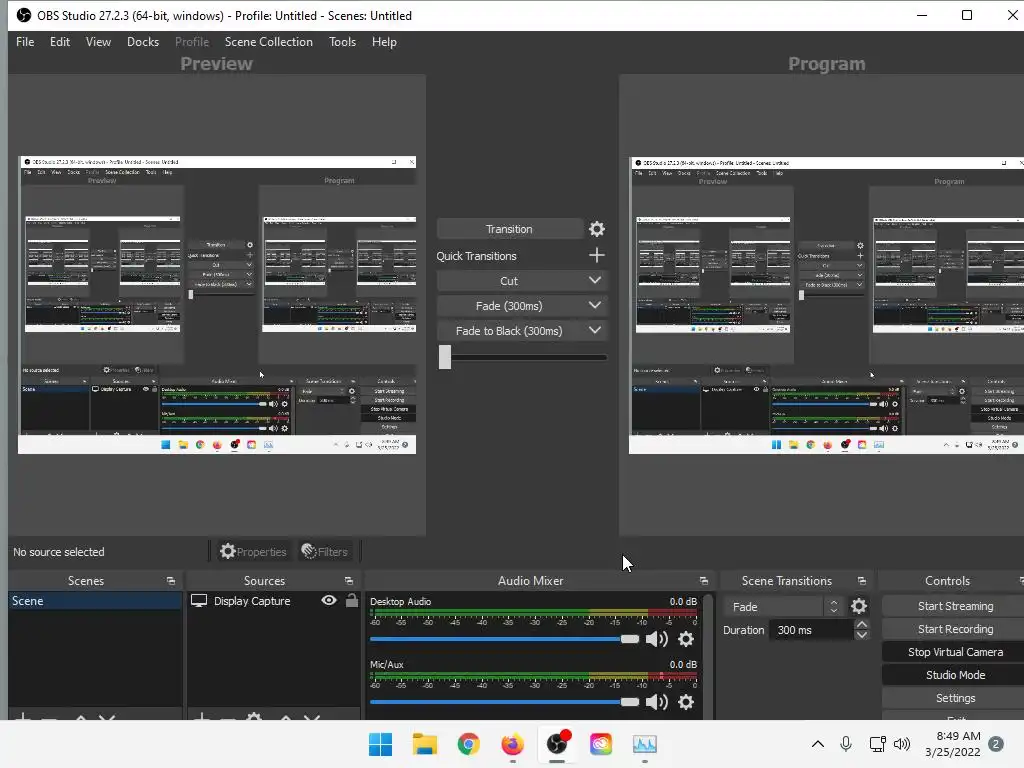Open the Edit menu

click(x=59, y=42)
